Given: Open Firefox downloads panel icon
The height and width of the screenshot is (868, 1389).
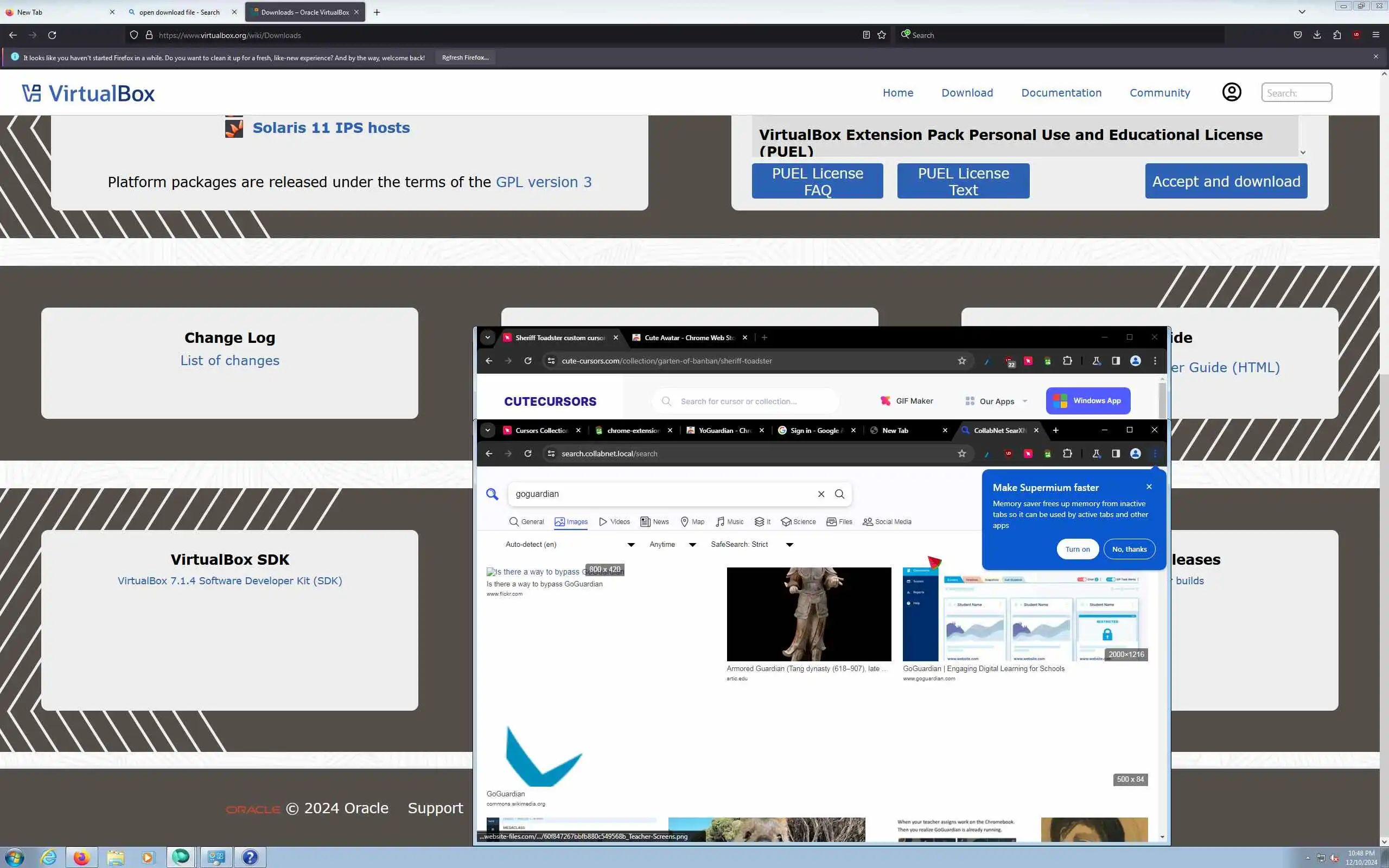Looking at the screenshot, I should [1317, 35].
